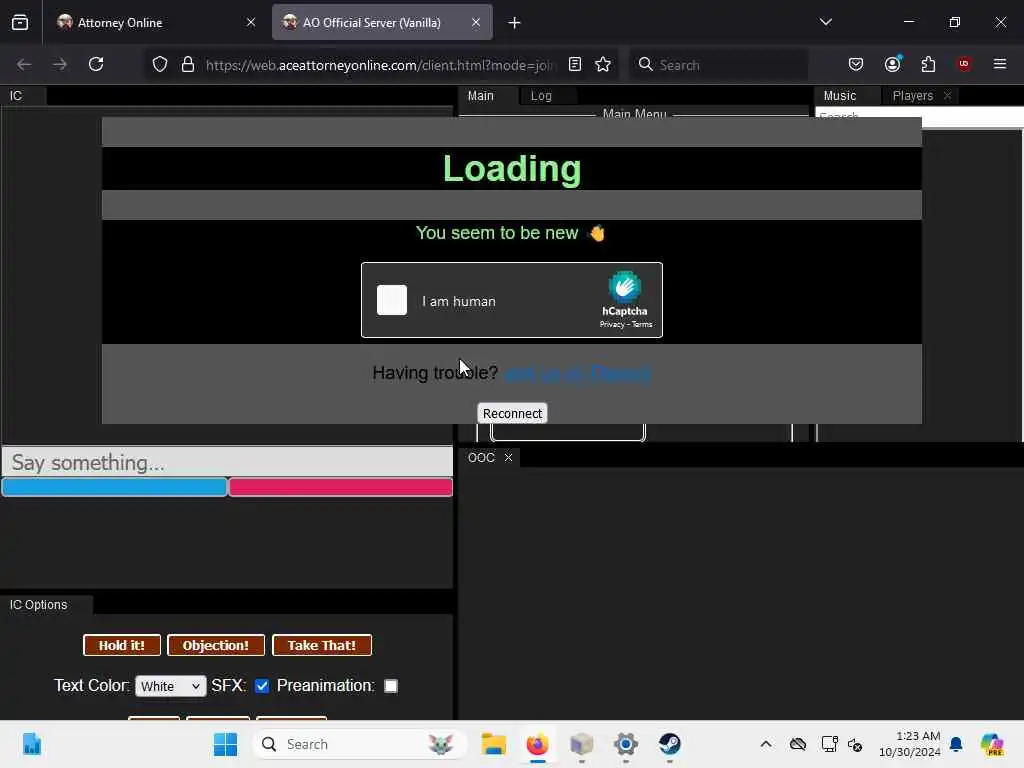
Task: Go back to previous page
Action: tap(24, 64)
